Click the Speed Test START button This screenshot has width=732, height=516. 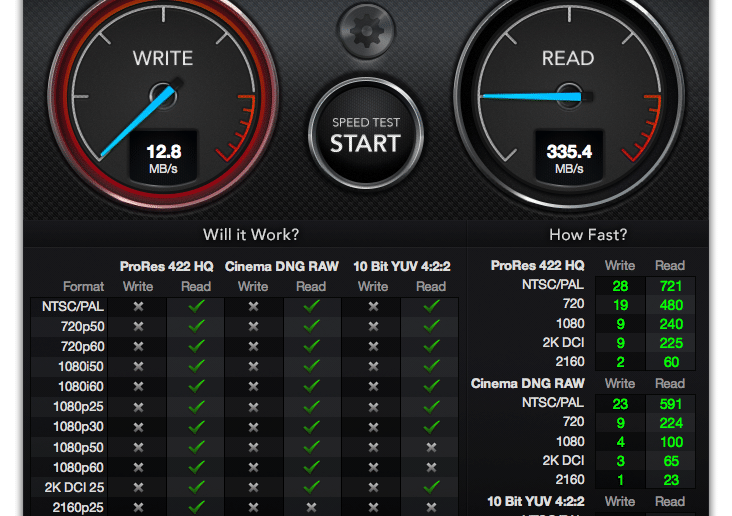tap(366, 134)
